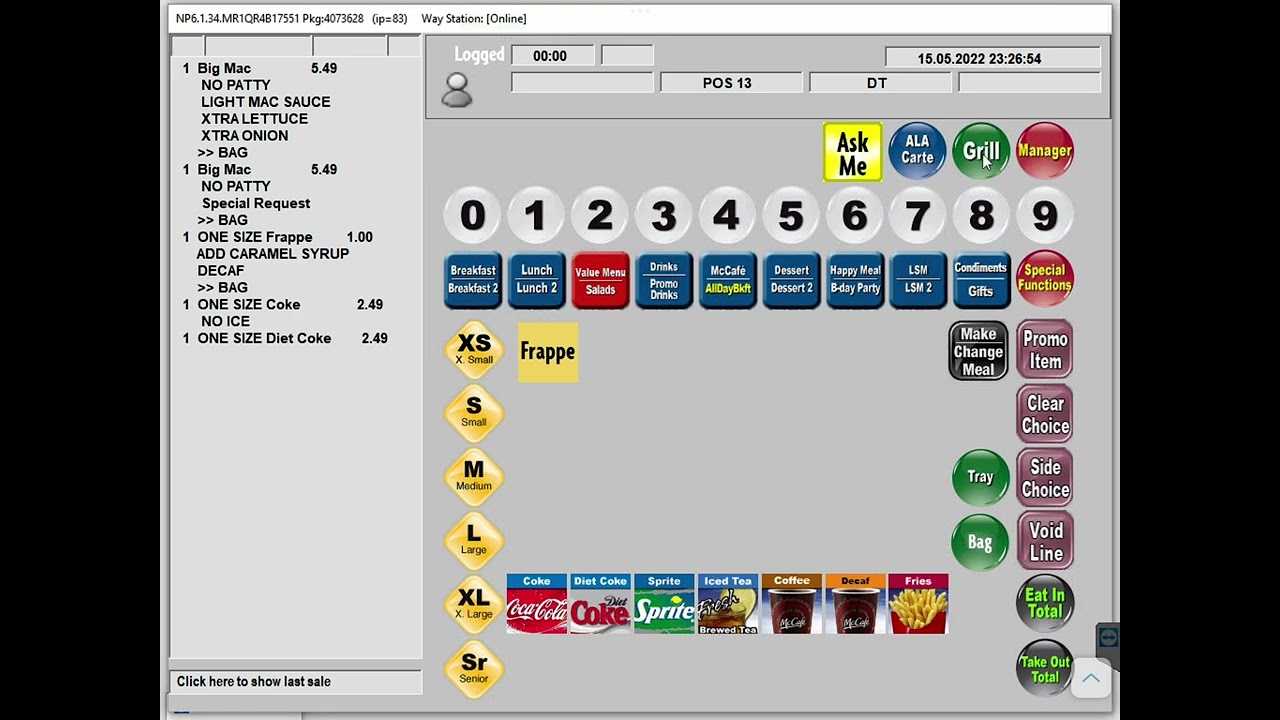Select quantity 9 on number row

(x=1045, y=215)
